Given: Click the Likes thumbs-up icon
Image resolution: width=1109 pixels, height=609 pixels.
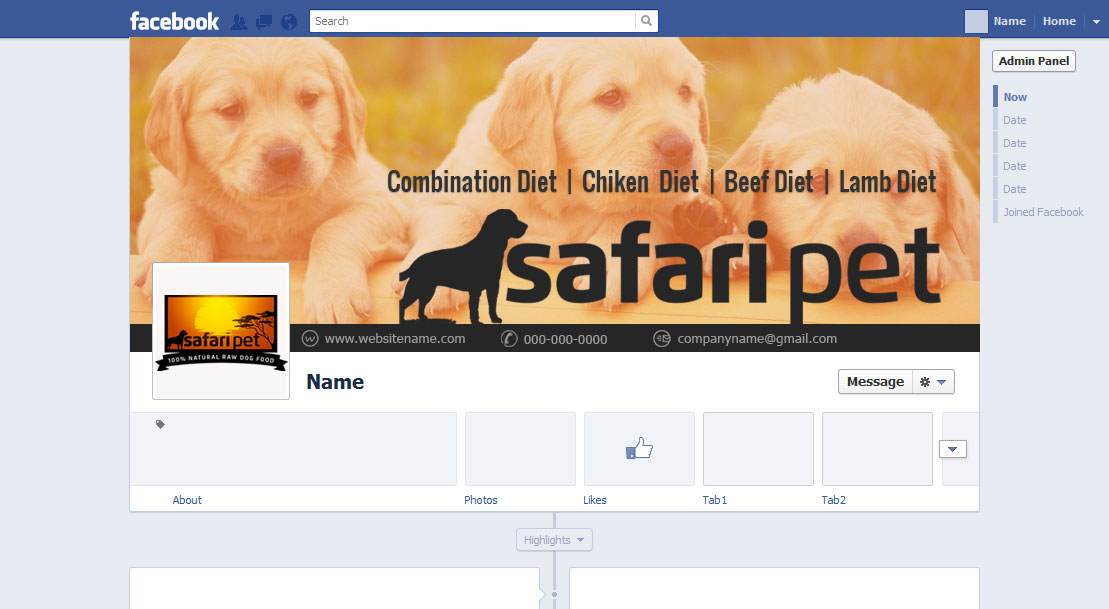Looking at the screenshot, I should 639,448.
